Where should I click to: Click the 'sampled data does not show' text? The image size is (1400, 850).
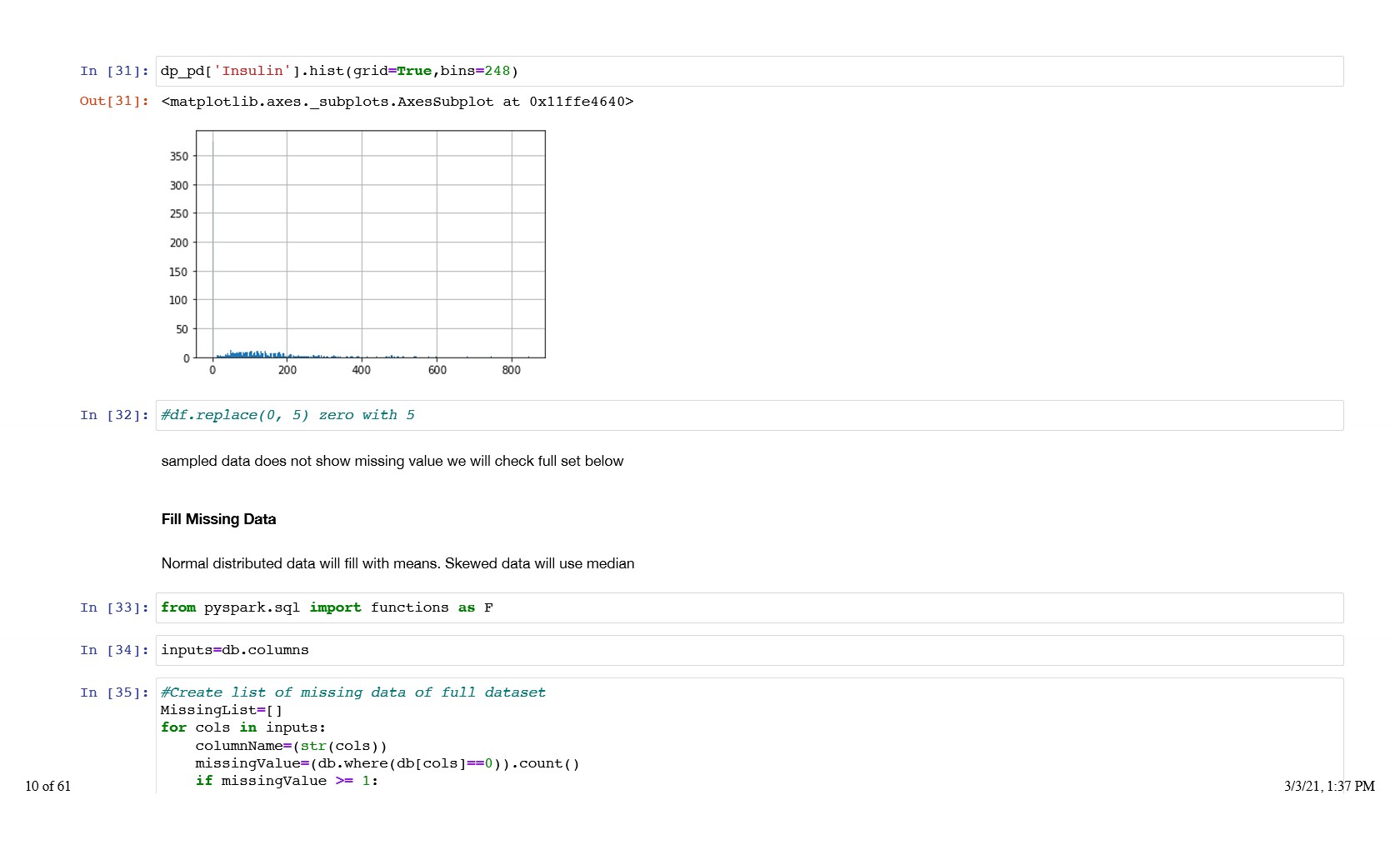(x=392, y=462)
